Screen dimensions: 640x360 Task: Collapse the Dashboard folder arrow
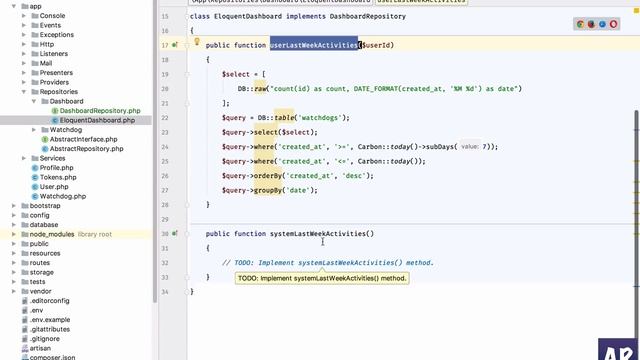tap(34, 101)
